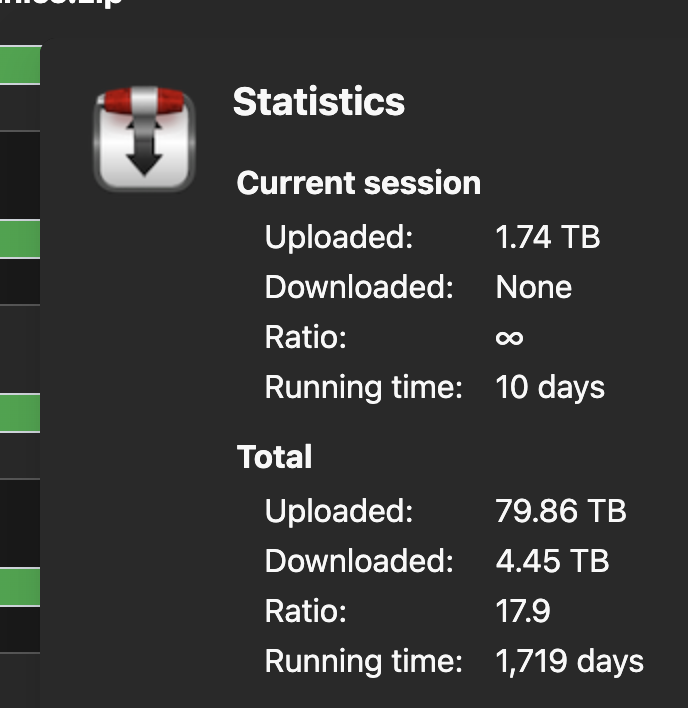Click the 79.86 TB total uploaded value
688x708 pixels.
coord(560,511)
